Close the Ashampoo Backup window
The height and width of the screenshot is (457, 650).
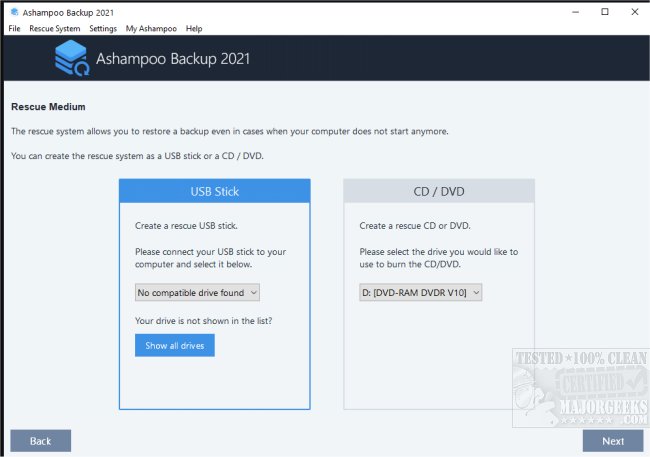(x=635, y=12)
